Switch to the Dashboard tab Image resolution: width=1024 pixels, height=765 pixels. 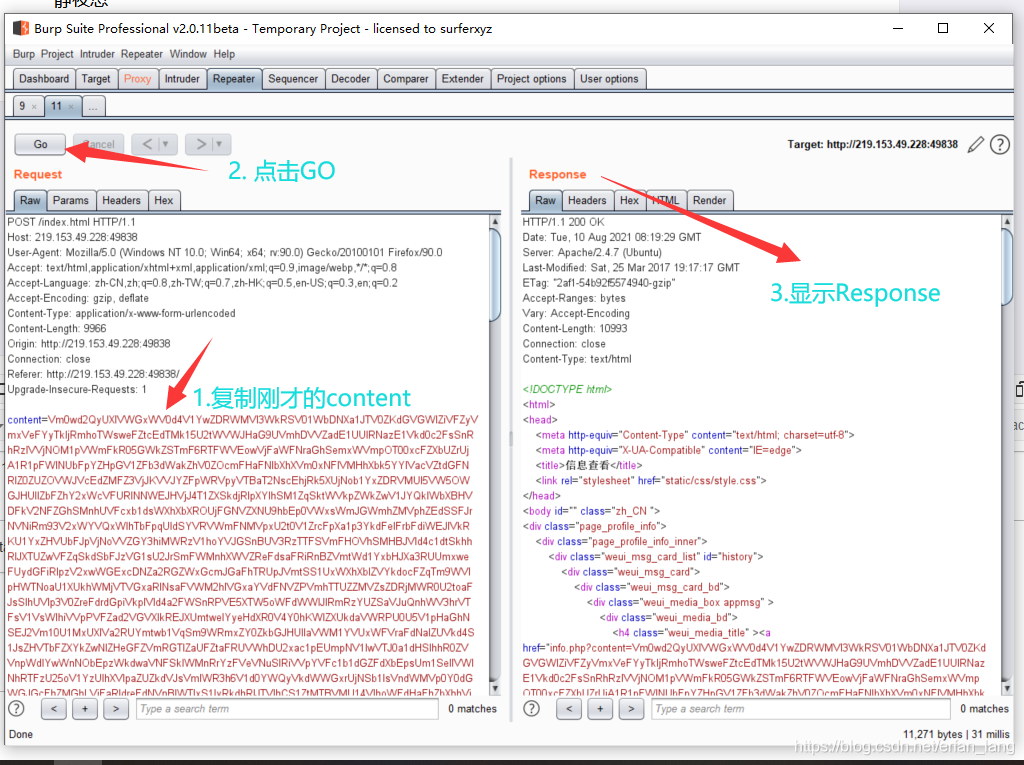click(44, 79)
